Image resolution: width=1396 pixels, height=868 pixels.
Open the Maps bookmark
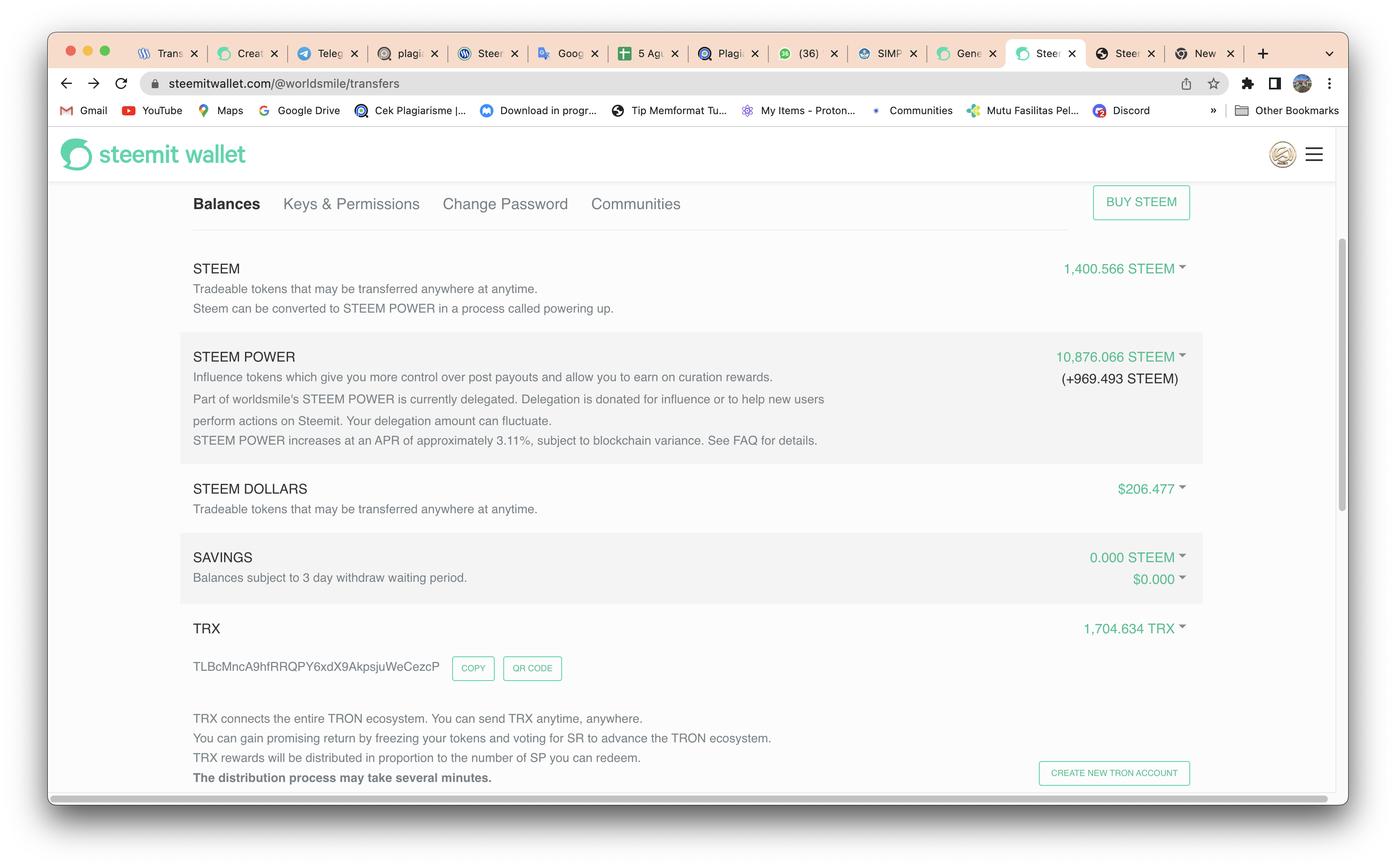(x=220, y=111)
